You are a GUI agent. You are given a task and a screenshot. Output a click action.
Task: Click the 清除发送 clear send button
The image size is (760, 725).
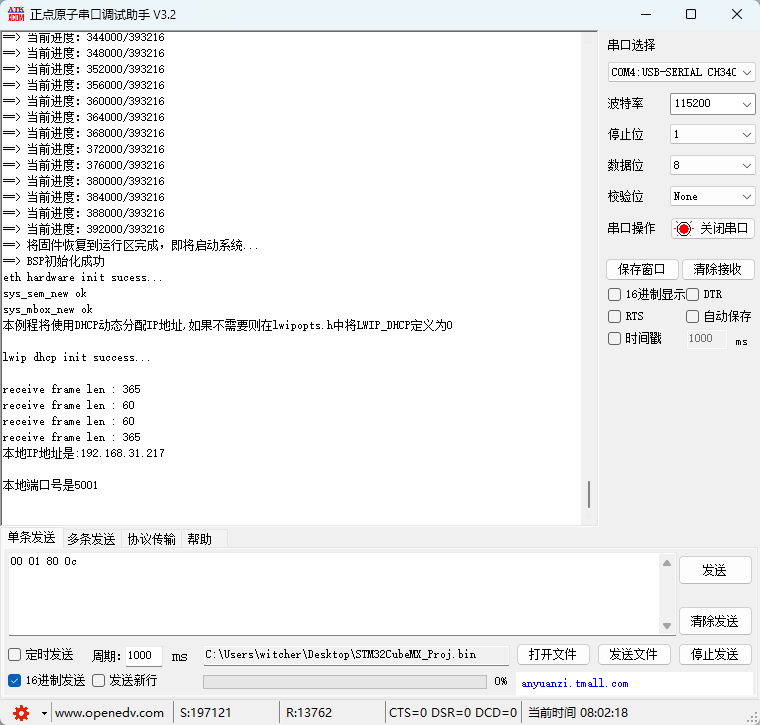point(715,621)
